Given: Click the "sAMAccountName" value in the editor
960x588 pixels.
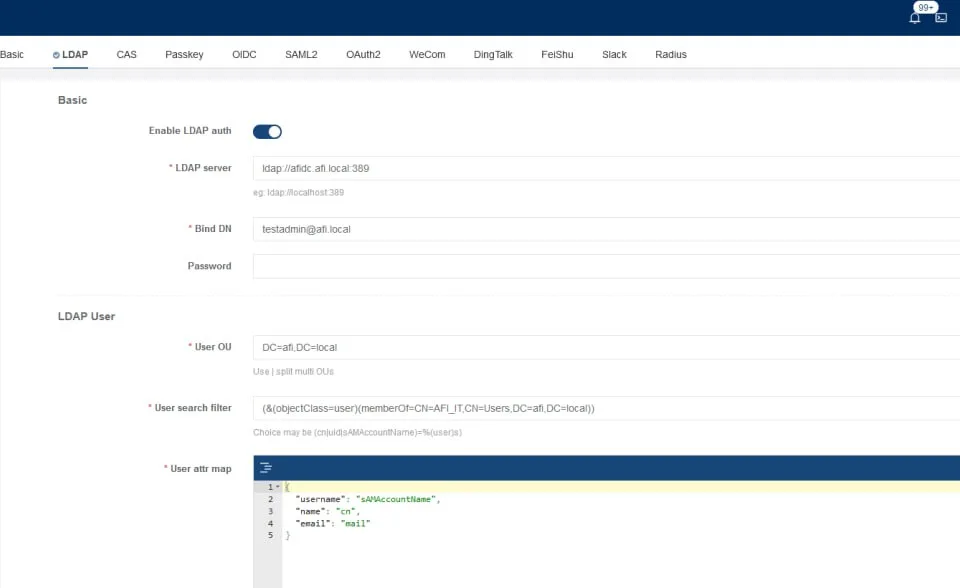Looking at the screenshot, I should pos(396,499).
